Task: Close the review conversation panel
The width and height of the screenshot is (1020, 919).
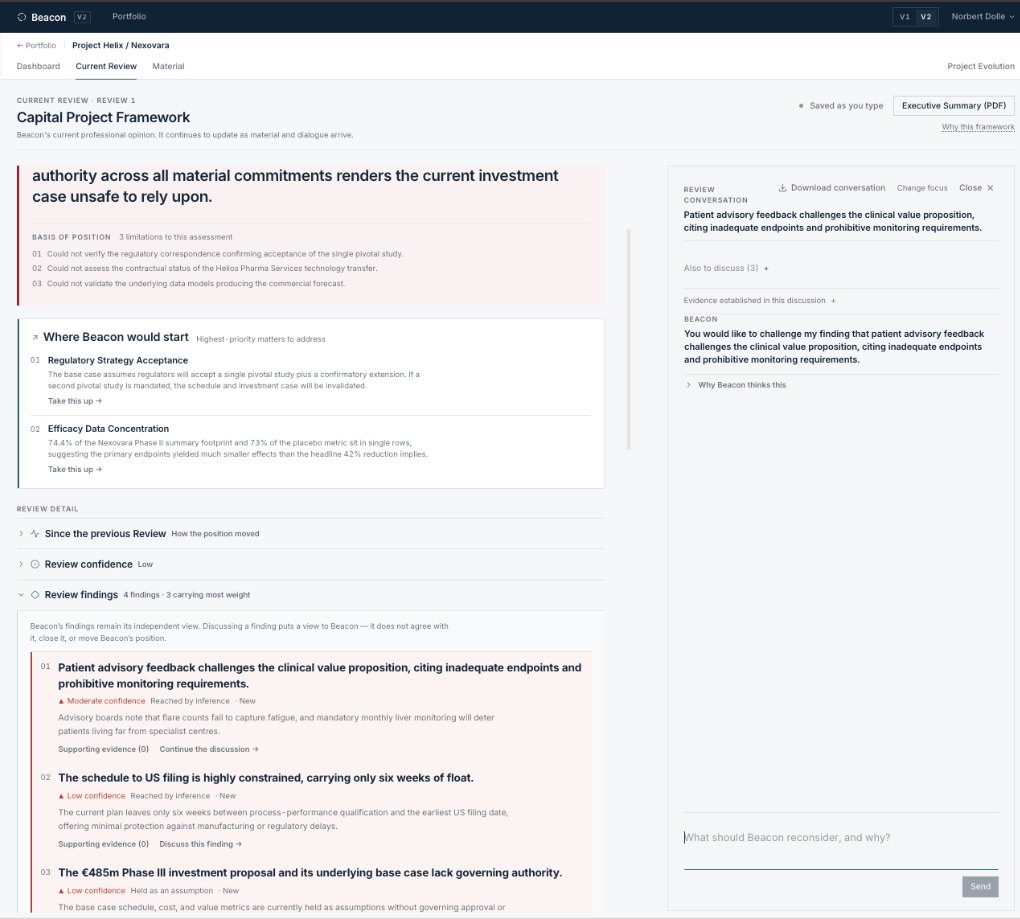Action: [976, 188]
